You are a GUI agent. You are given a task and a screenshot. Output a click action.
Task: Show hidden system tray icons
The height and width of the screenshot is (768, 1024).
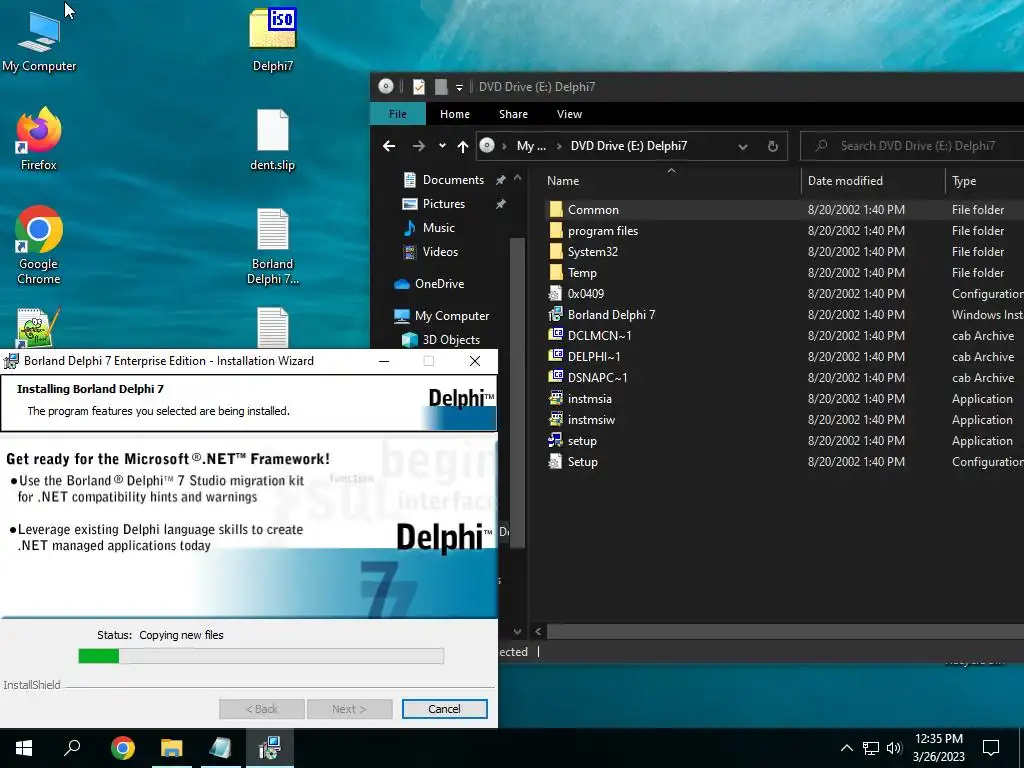[x=846, y=748]
